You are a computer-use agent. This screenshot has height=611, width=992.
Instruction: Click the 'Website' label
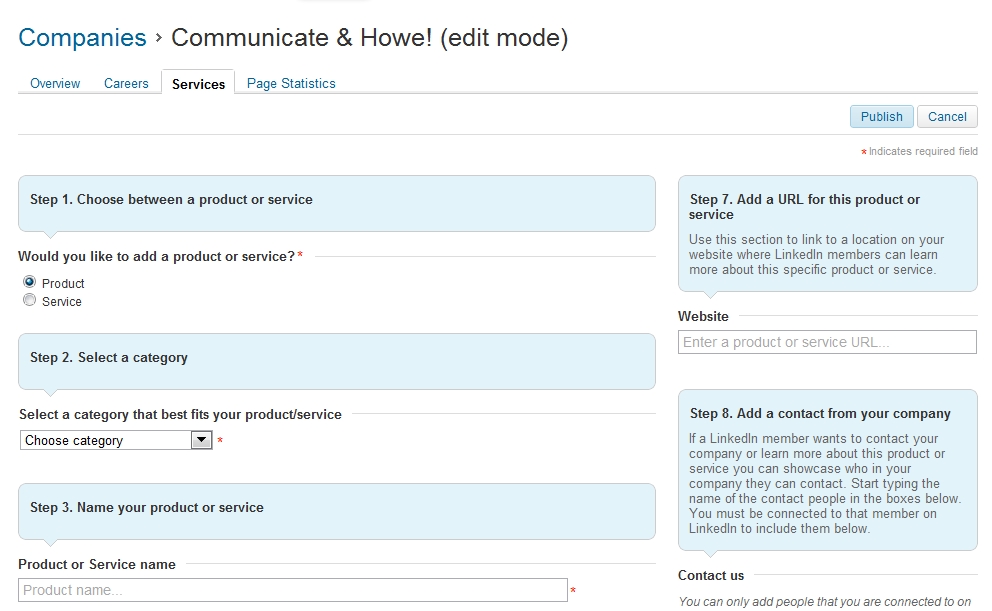click(704, 316)
